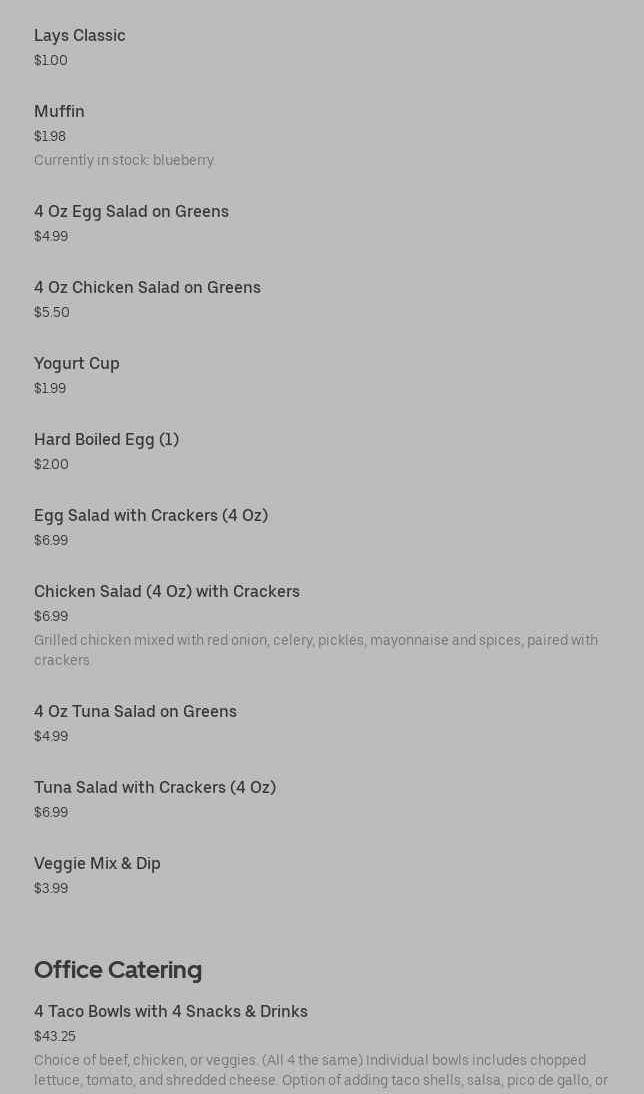Screen dimensions: 644x1094
Task: Click the $43.25 taco bowls price
Action: [54, 1036]
